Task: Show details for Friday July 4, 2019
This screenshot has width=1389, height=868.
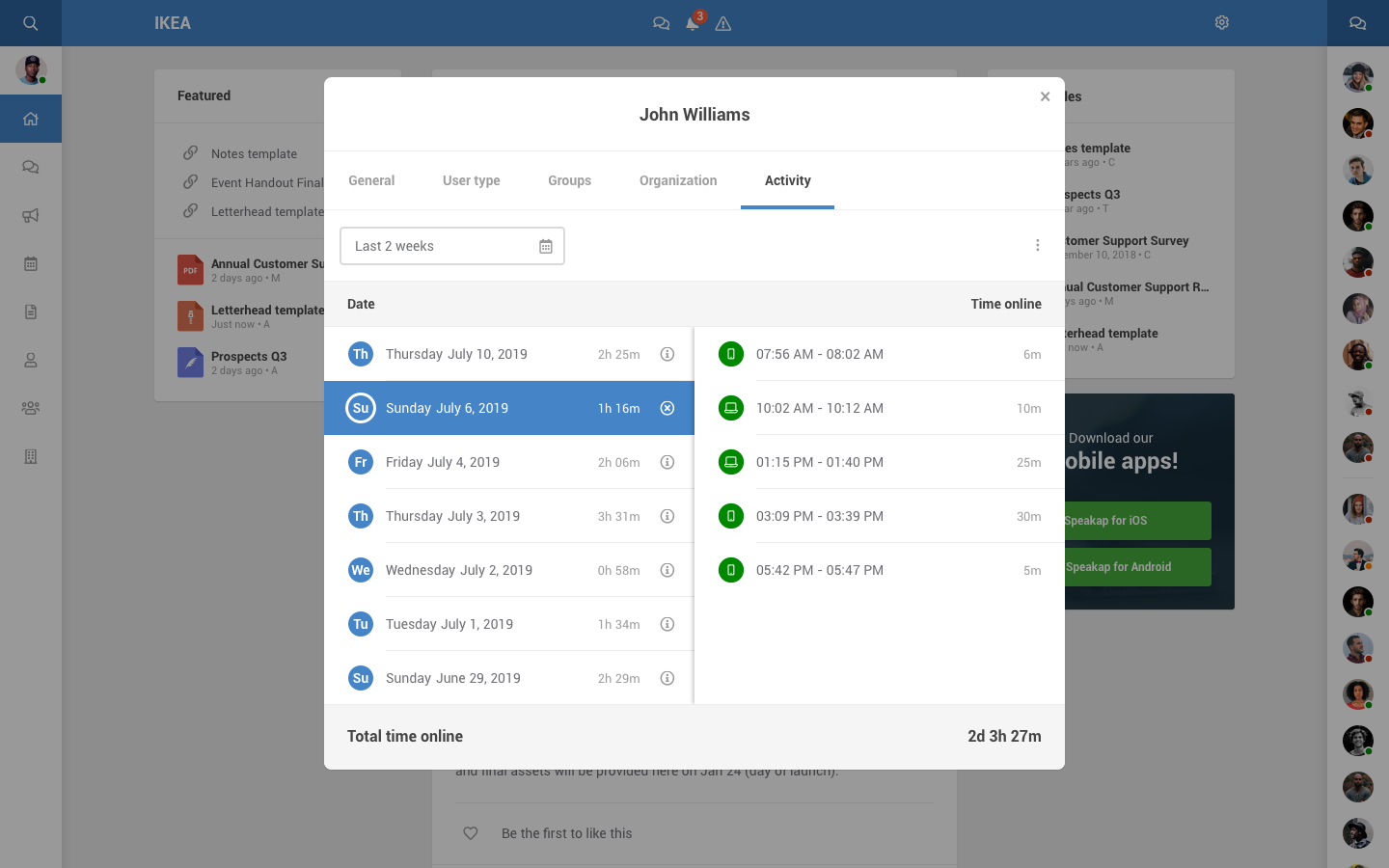Action: (667, 462)
